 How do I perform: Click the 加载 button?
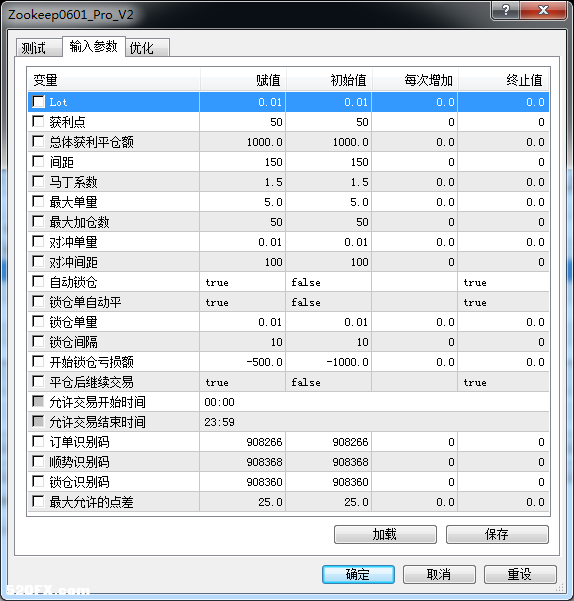385,534
